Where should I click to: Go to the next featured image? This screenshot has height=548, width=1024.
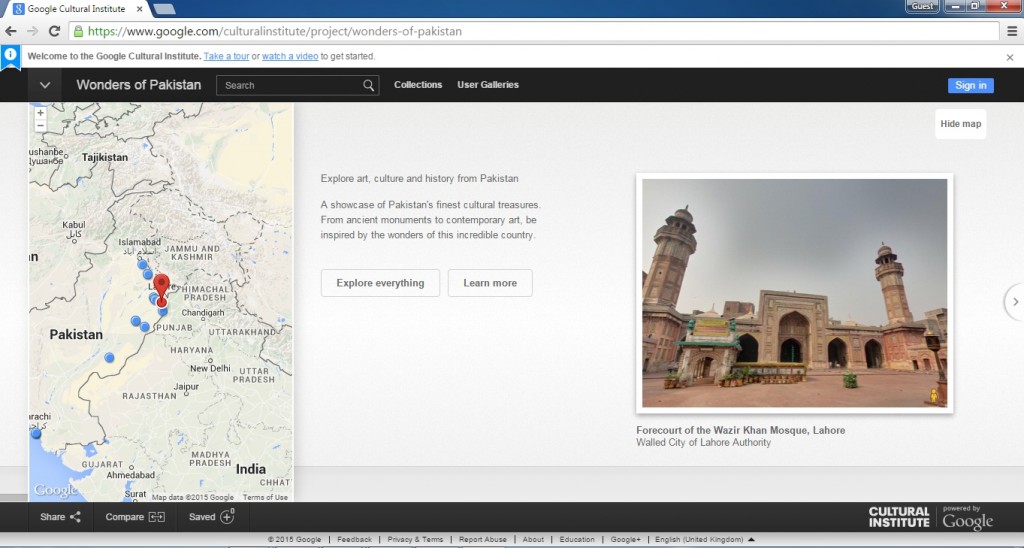pyautogui.click(x=1015, y=301)
